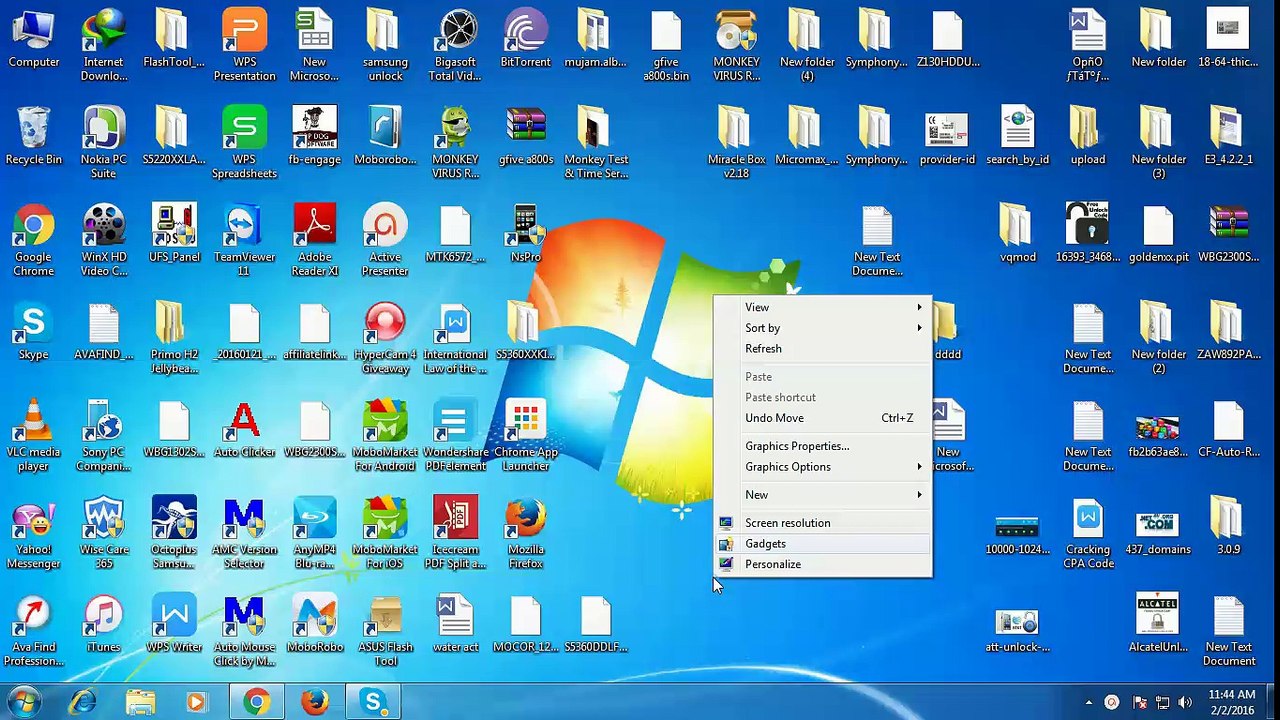Image resolution: width=1280 pixels, height=720 pixels.
Task: Open Internet Explorer from the taskbar
Action: click(82, 702)
